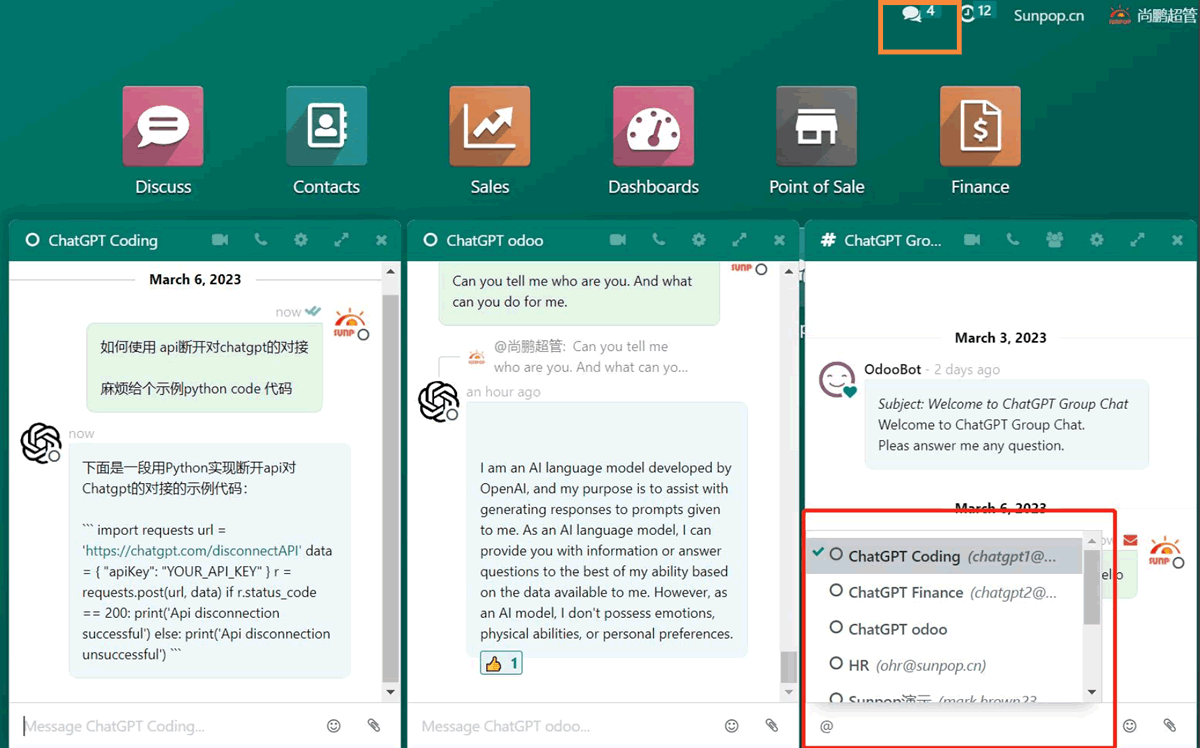Start video call in ChatGPT odoo chat
The width and height of the screenshot is (1200, 748).
(x=618, y=240)
